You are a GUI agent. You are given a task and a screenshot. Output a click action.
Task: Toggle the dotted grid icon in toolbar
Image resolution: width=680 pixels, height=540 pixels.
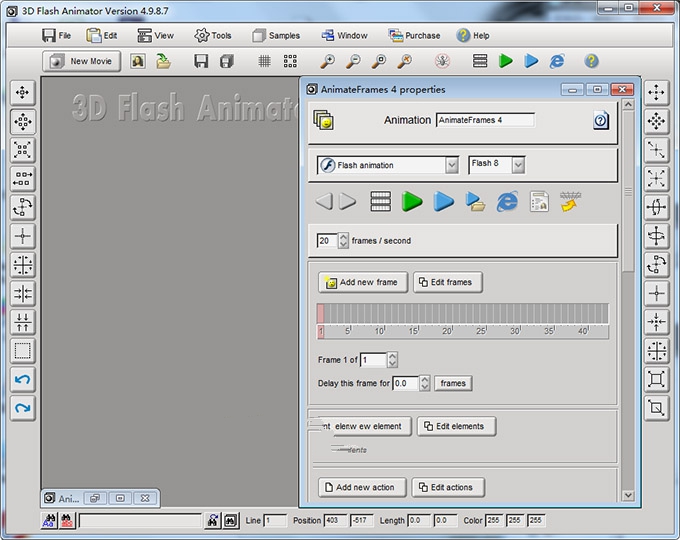point(290,61)
